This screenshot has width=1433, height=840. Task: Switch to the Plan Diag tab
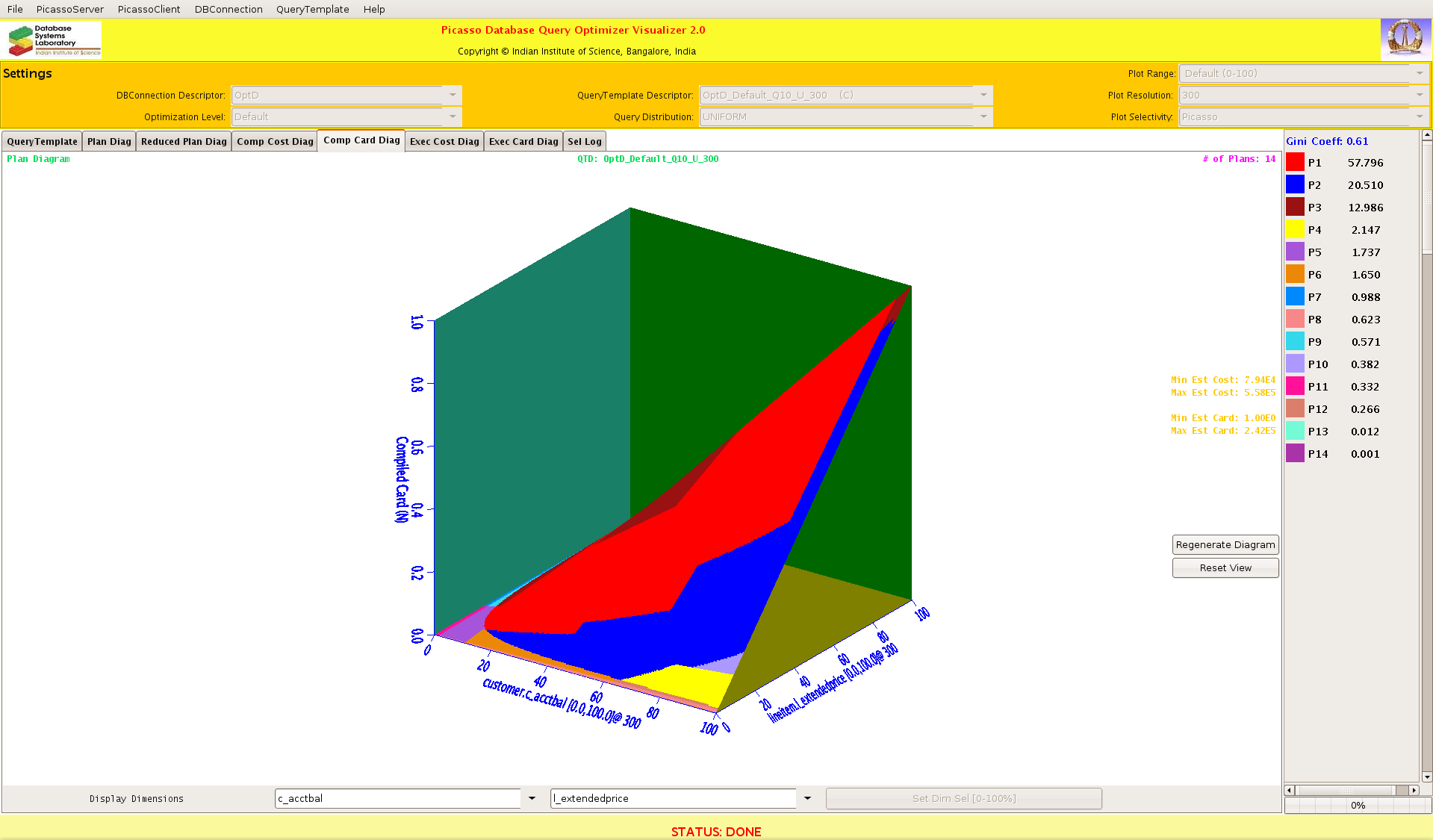(109, 142)
